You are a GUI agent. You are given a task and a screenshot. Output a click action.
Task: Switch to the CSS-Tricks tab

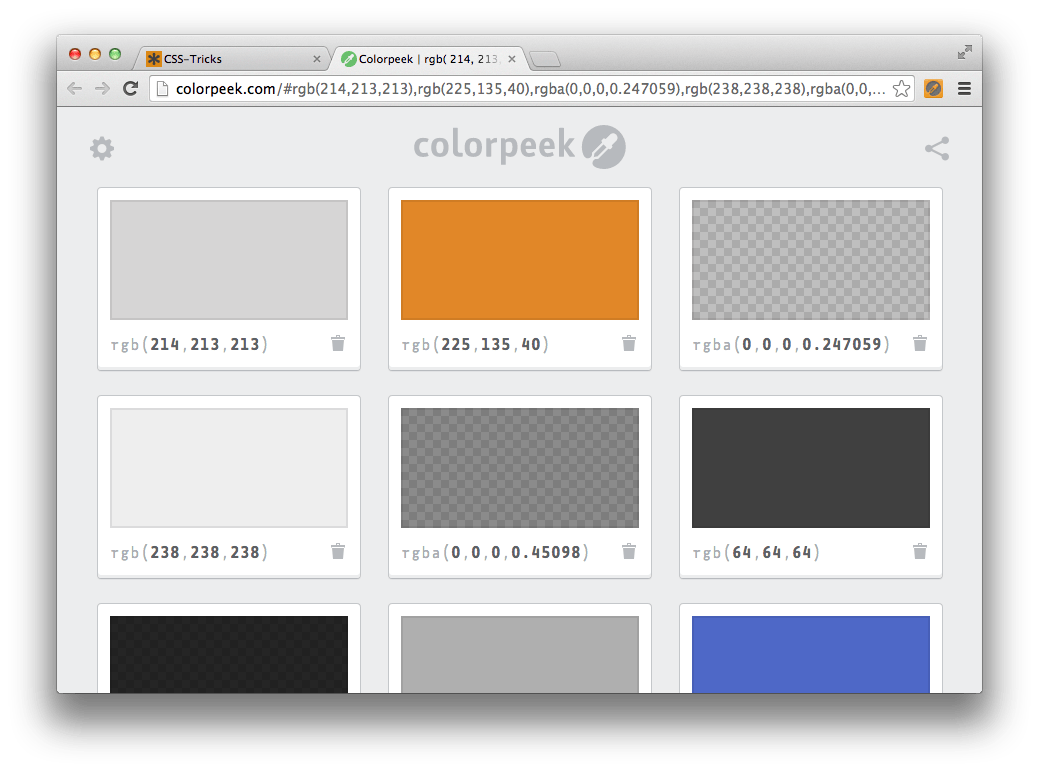tap(231, 59)
